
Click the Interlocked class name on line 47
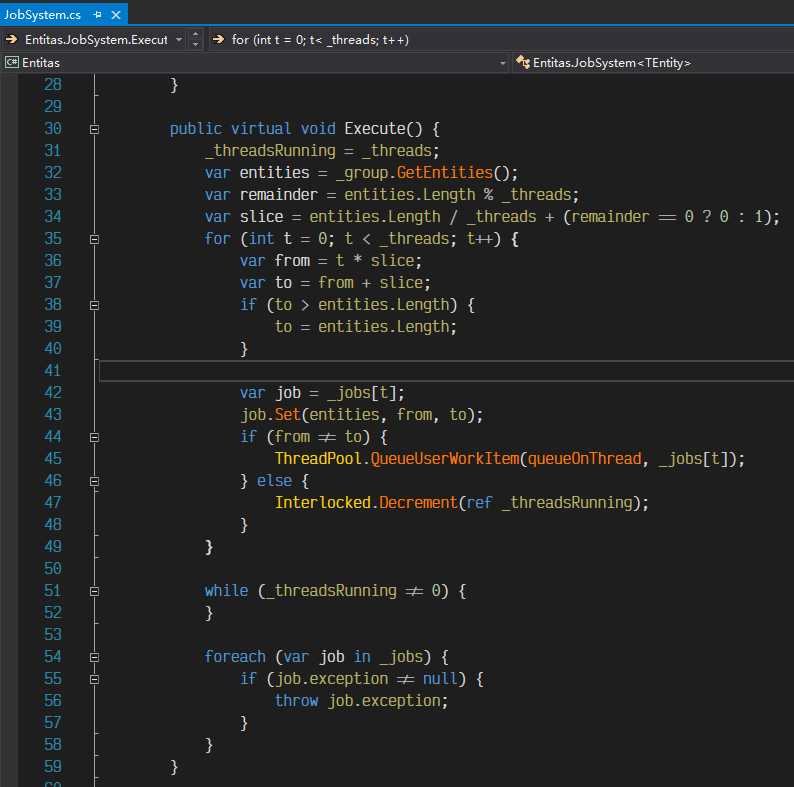(323, 503)
